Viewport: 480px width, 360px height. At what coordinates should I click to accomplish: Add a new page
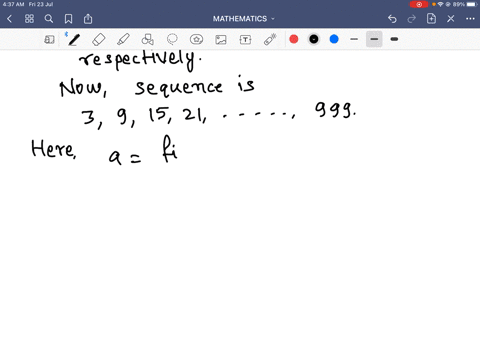click(x=431, y=19)
